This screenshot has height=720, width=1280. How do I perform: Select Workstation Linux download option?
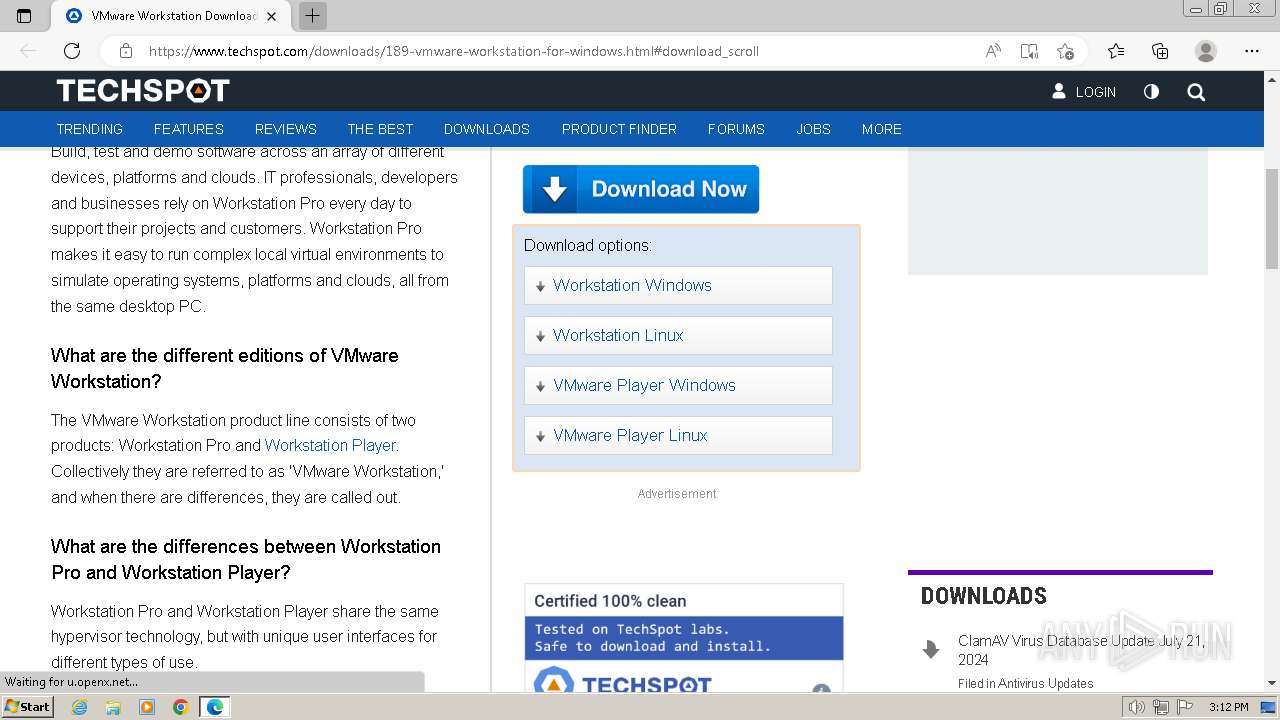click(x=678, y=335)
